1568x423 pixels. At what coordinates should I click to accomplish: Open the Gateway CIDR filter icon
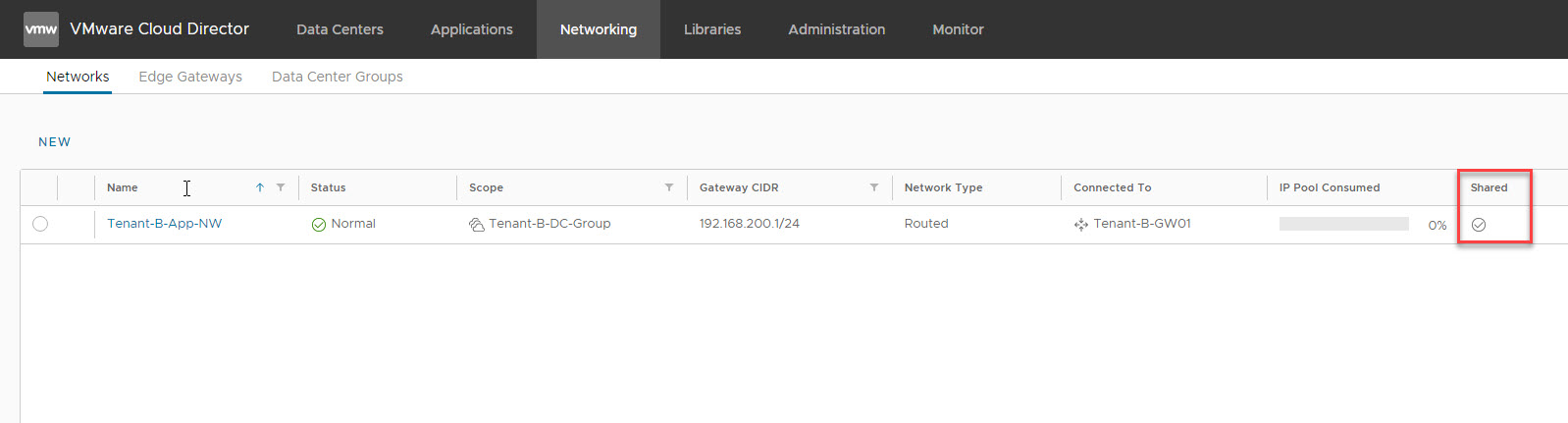coord(874,187)
